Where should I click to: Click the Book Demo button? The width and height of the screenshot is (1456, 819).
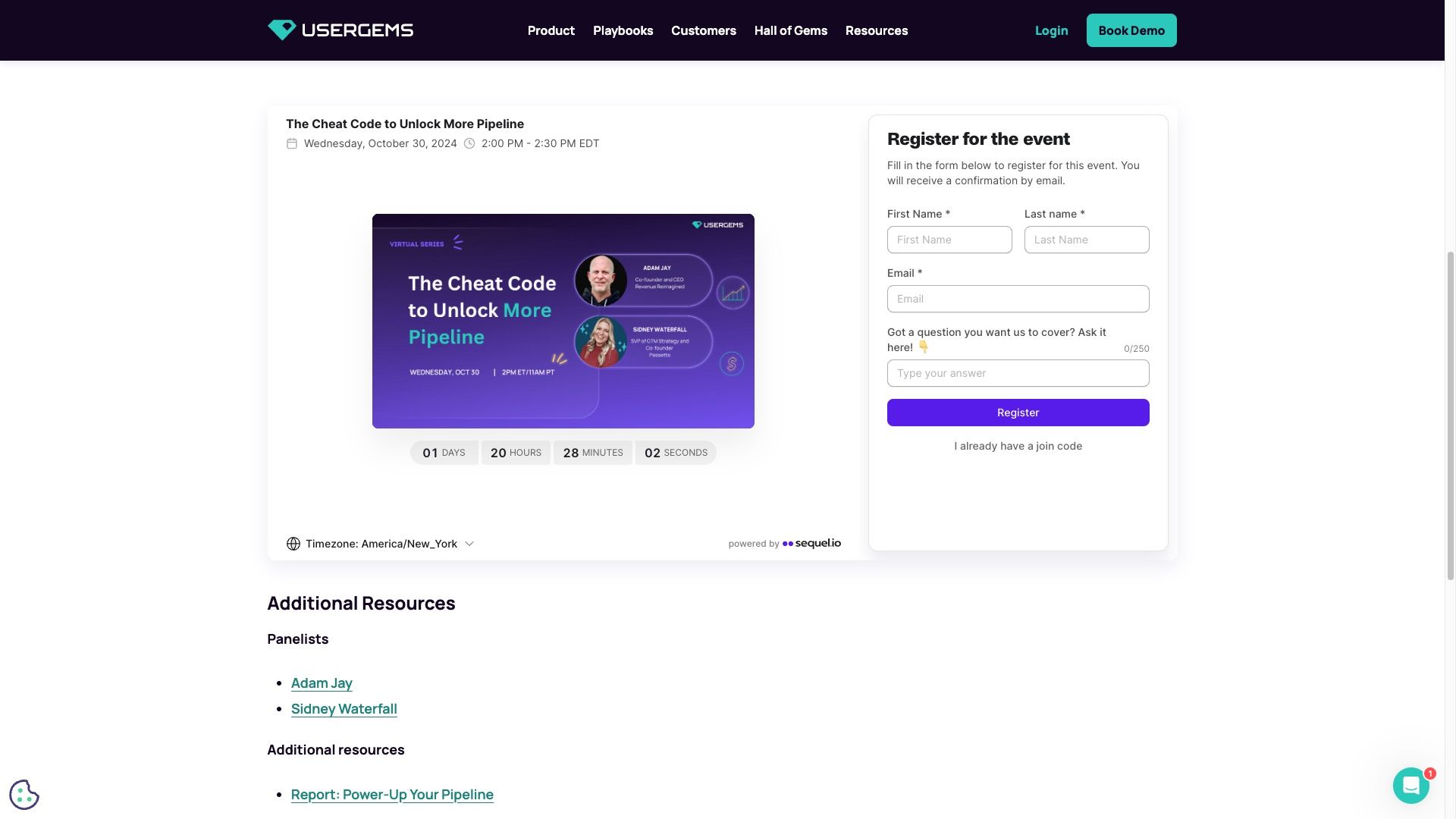pyautogui.click(x=1131, y=30)
